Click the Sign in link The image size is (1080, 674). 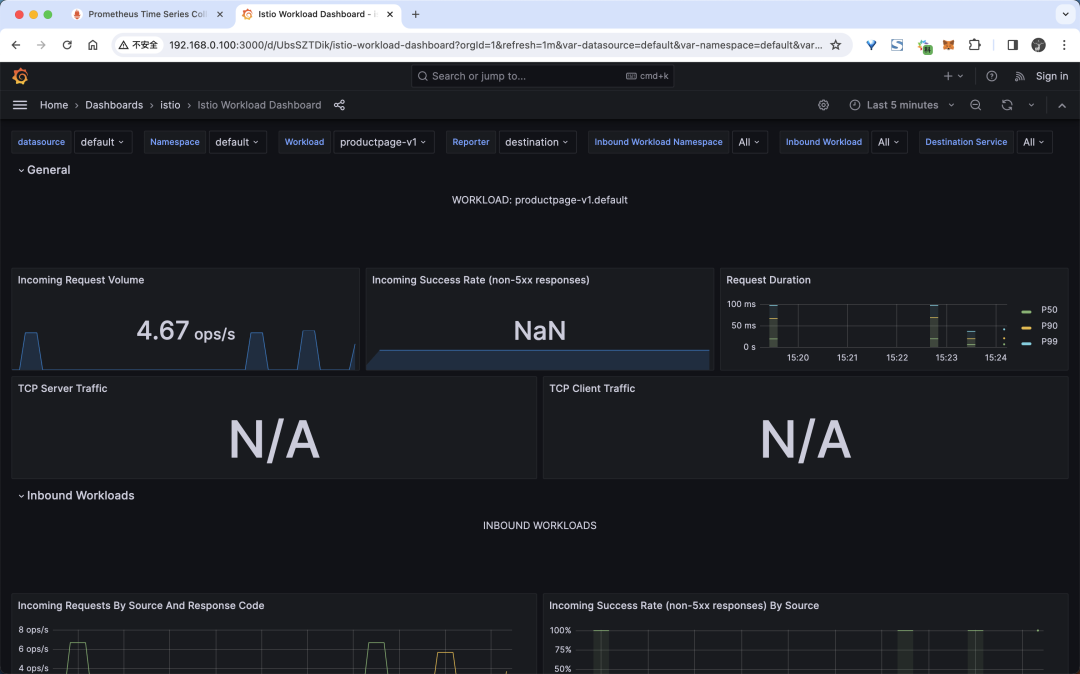[1051, 76]
